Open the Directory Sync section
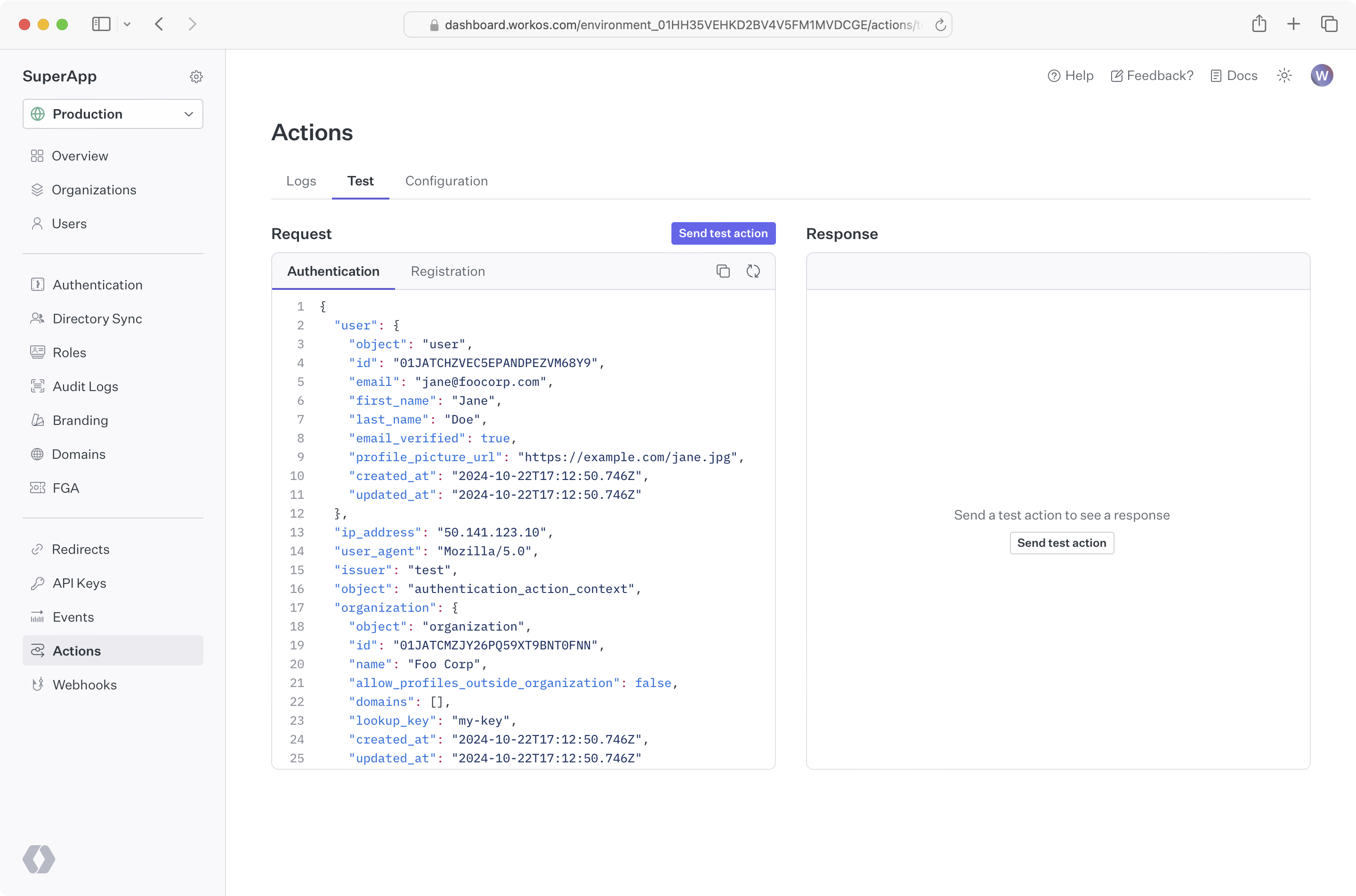 click(97, 318)
